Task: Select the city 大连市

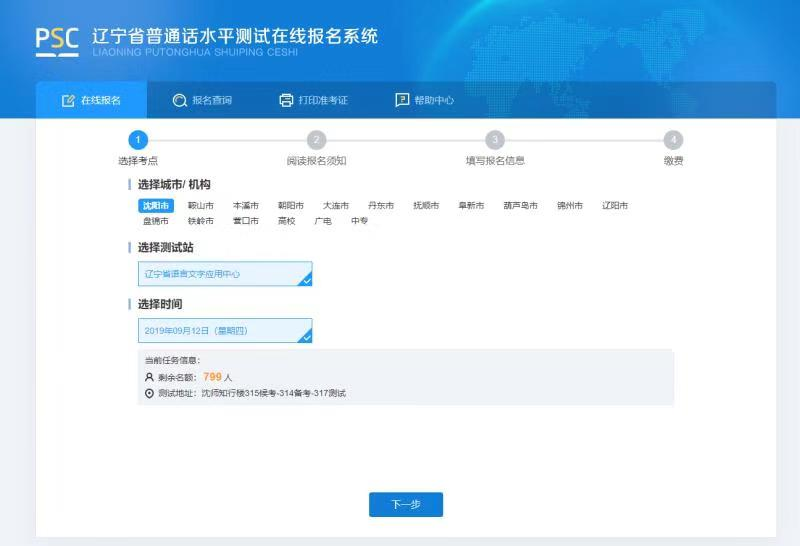Action: 335,205
